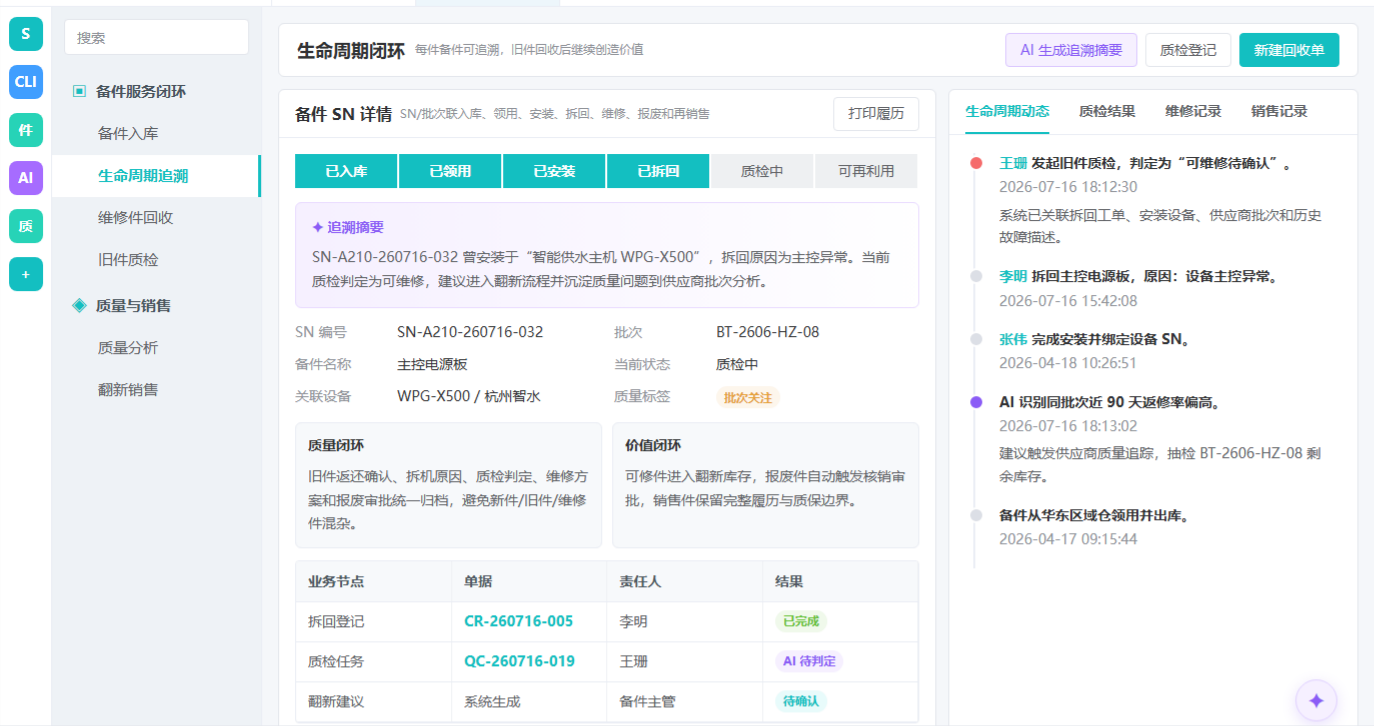The image size is (1374, 726).
Task: Click SN value SN-A210-260716-032
Action: pos(470,332)
